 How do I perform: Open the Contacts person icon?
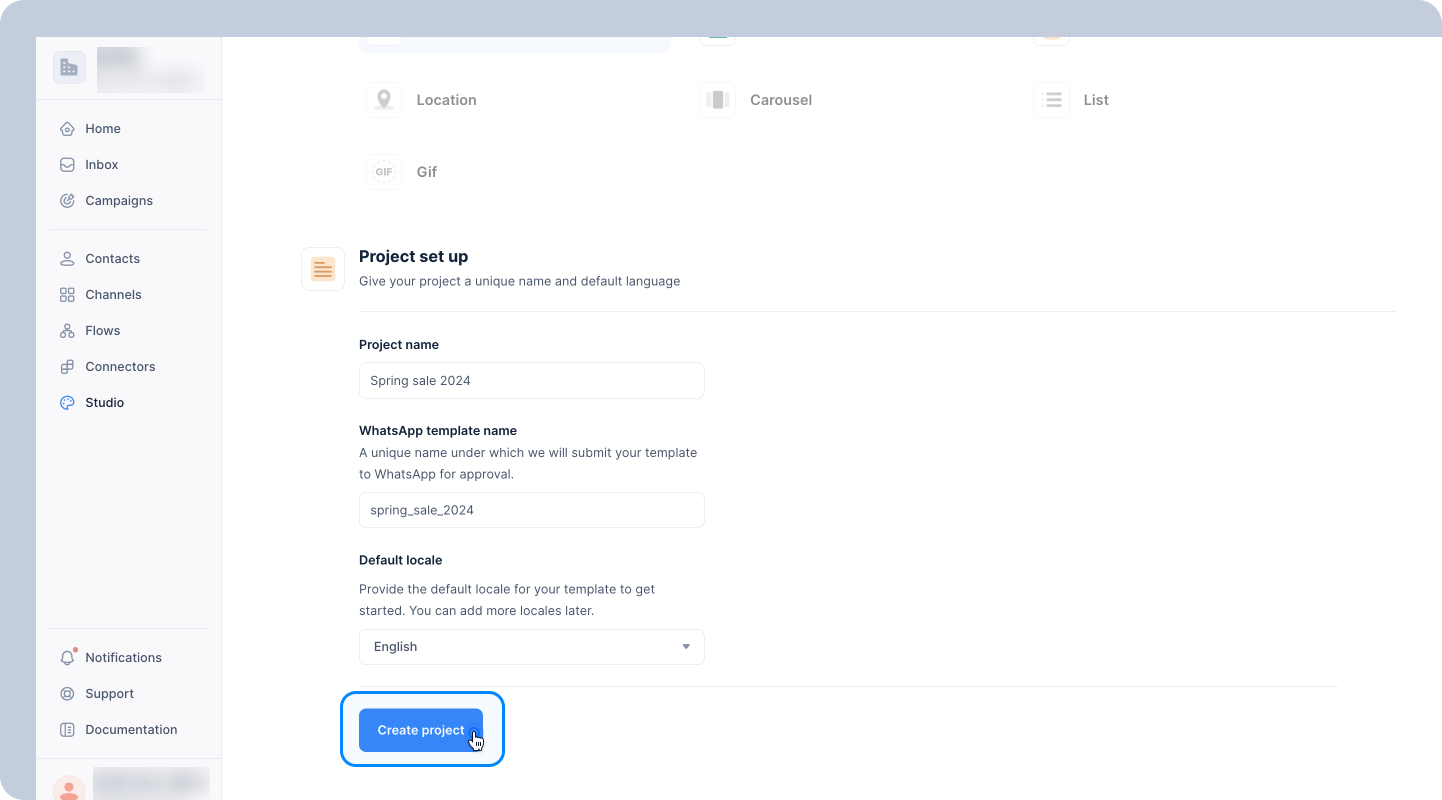click(67, 259)
